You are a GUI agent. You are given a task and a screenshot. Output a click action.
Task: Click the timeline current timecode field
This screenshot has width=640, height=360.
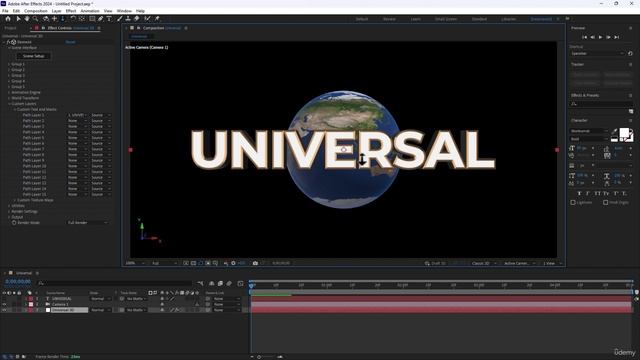(18, 282)
